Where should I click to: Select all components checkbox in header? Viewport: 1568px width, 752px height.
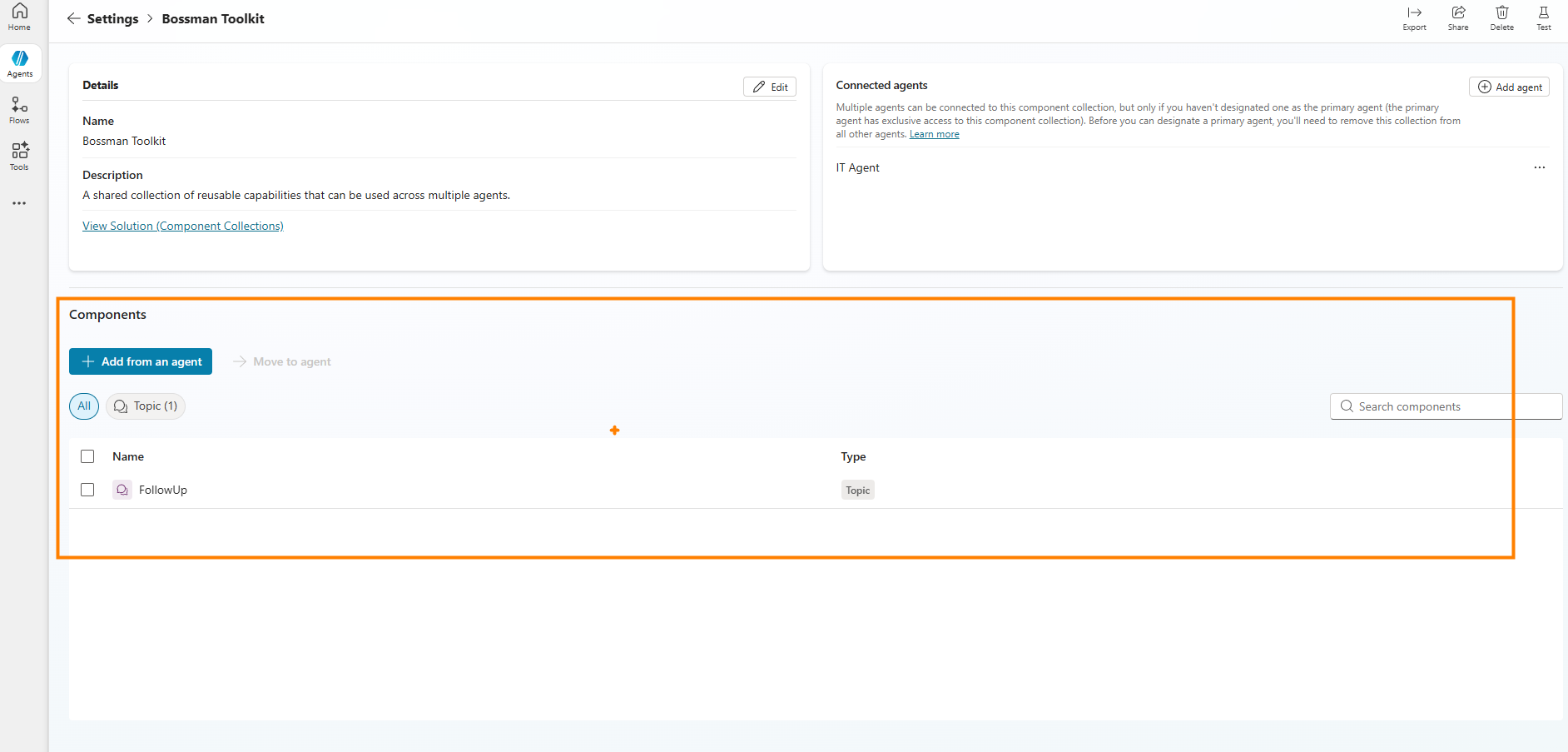(x=87, y=456)
